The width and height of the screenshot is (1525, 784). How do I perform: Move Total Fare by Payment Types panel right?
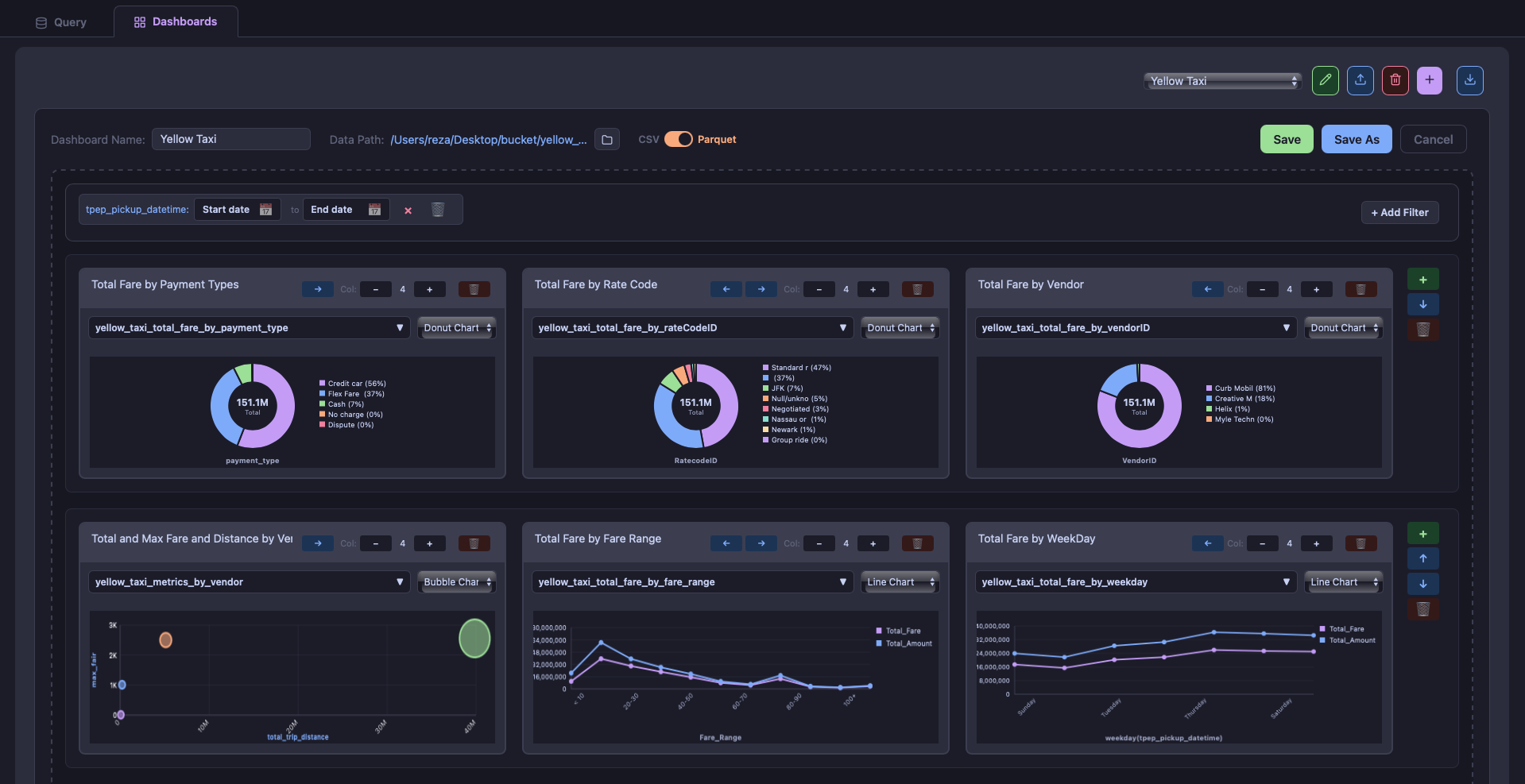318,289
